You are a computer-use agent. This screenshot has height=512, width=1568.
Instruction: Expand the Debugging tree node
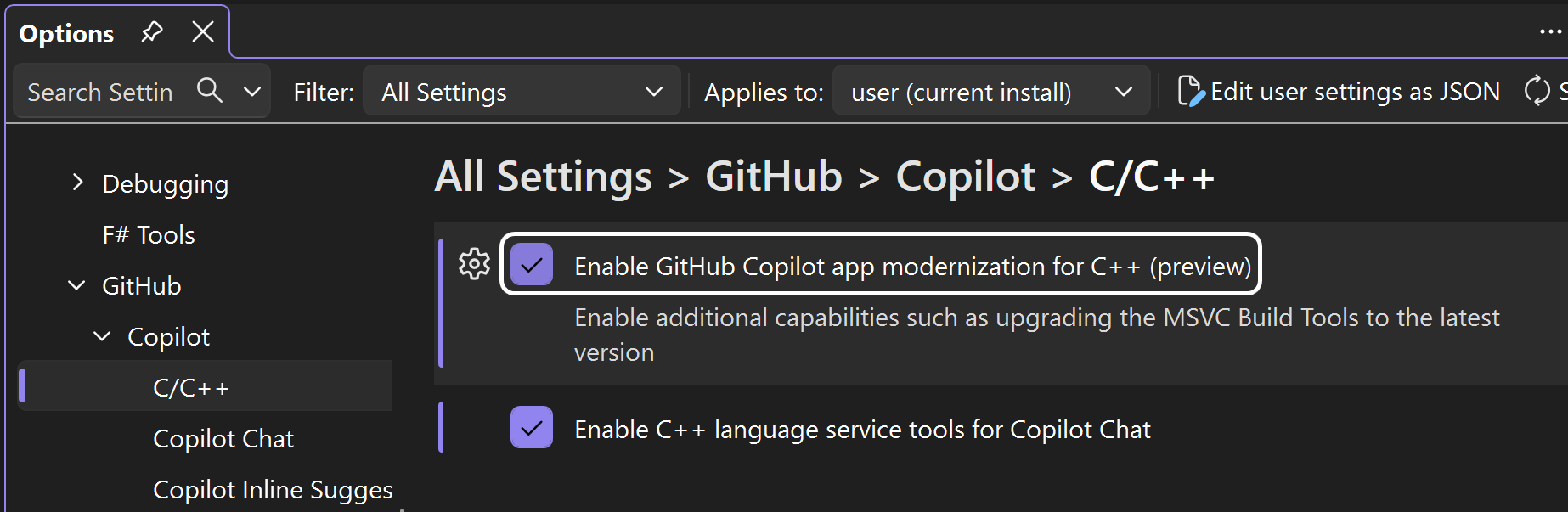click(77, 183)
